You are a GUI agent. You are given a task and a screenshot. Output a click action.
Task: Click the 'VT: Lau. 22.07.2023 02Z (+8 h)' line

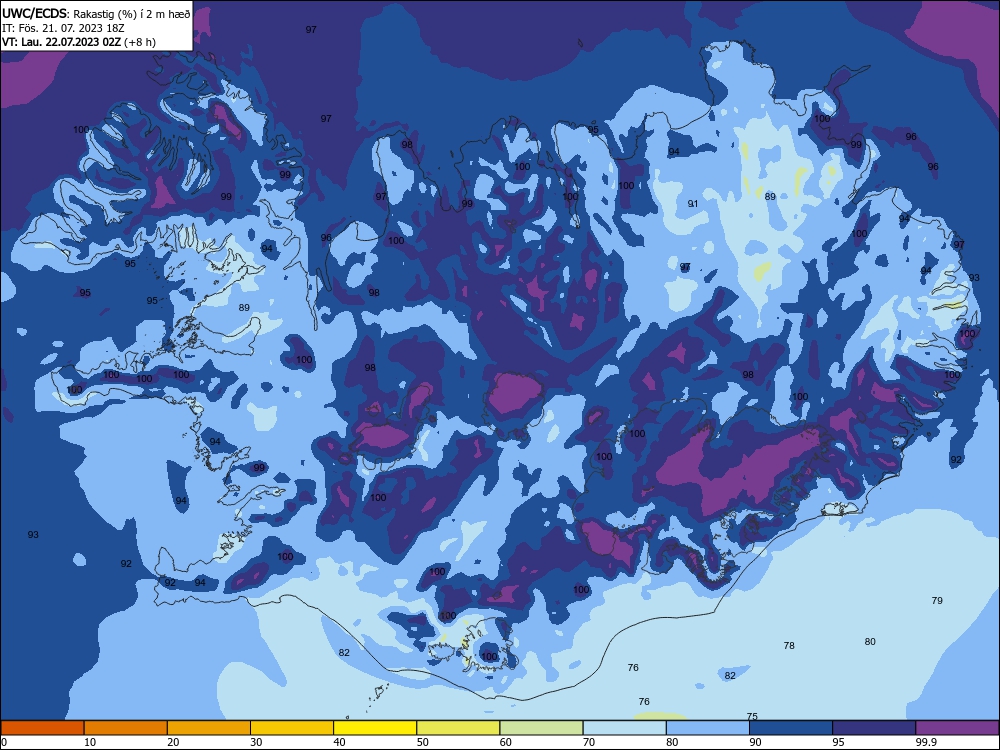pos(78,42)
